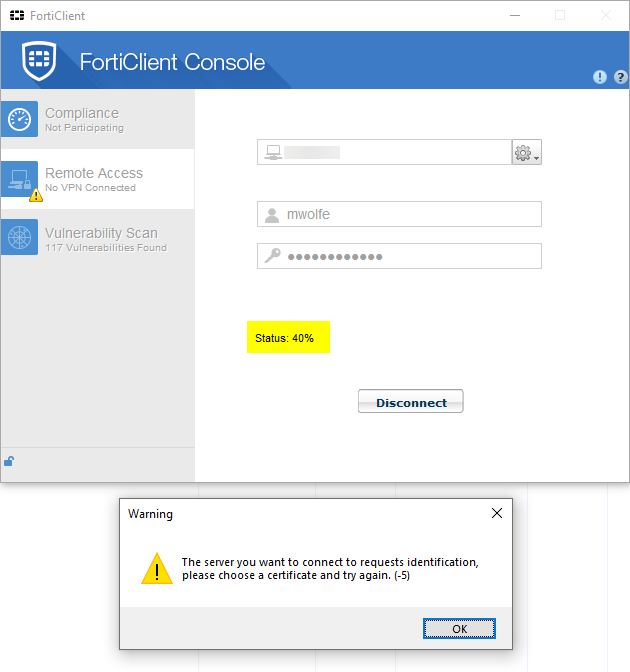Click the certificate warning message text
This screenshot has width=630, height=672.
[x=330, y=569]
